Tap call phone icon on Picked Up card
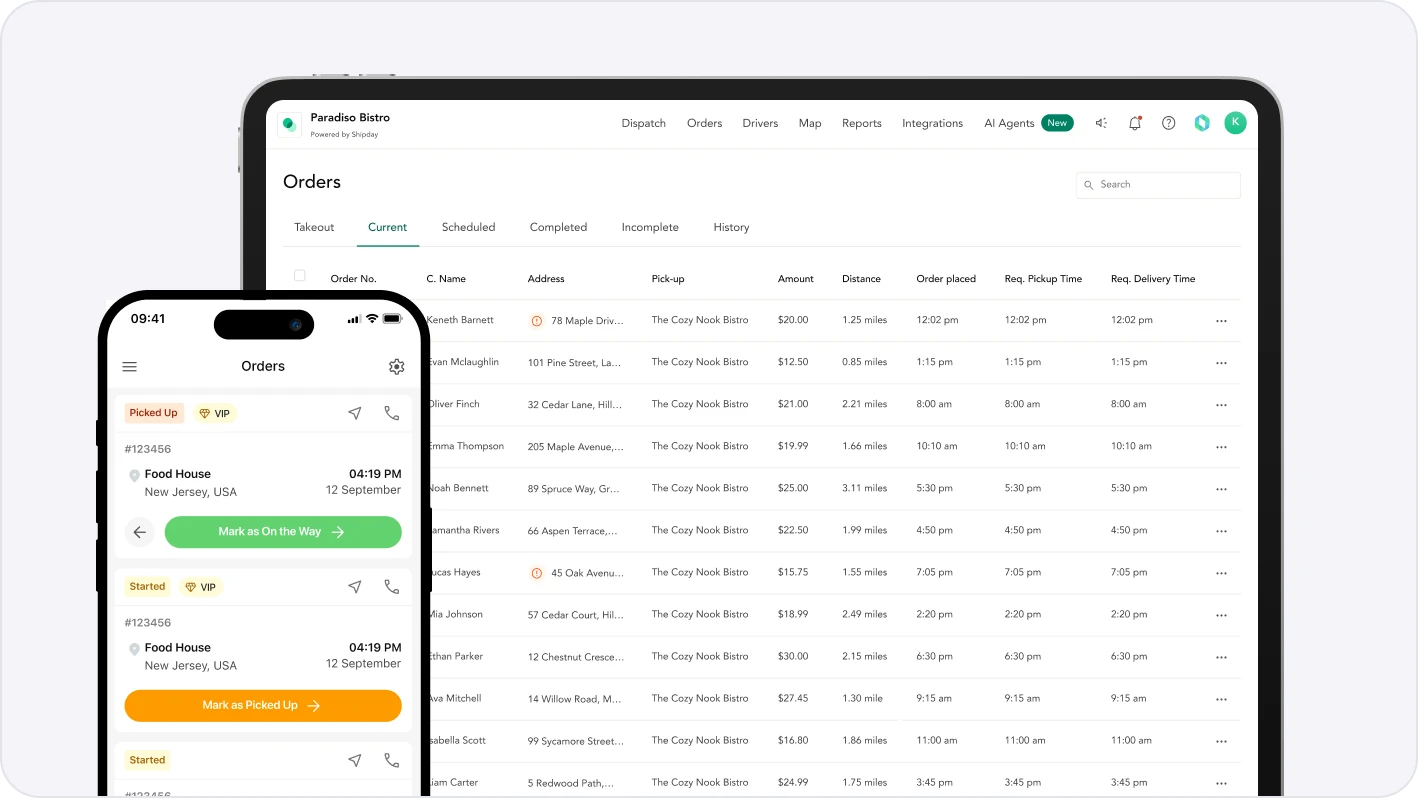1418x798 pixels. (x=392, y=413)
